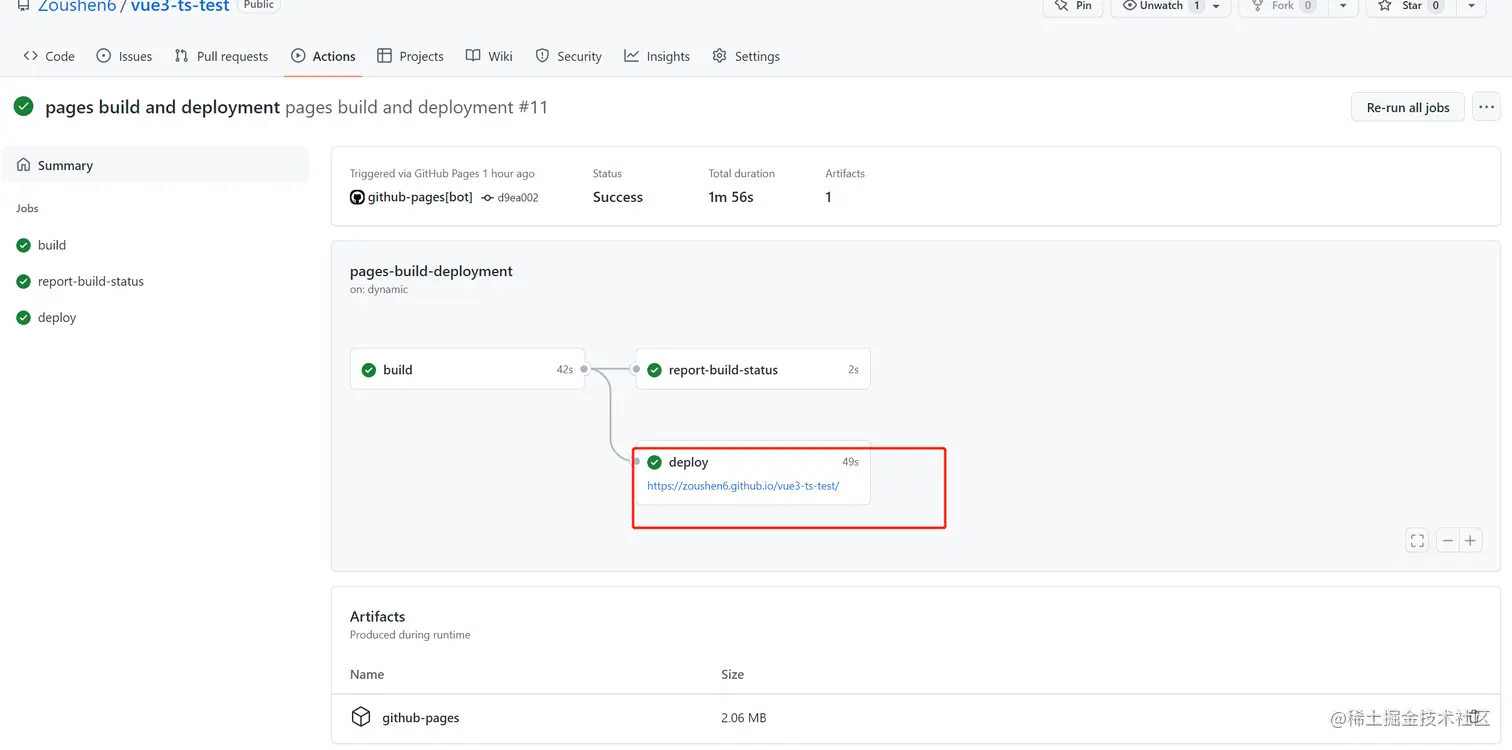This screenshot has width=1512, height=750.
Task: Click the Pull requests branch icon
Action: coord(181,56)
